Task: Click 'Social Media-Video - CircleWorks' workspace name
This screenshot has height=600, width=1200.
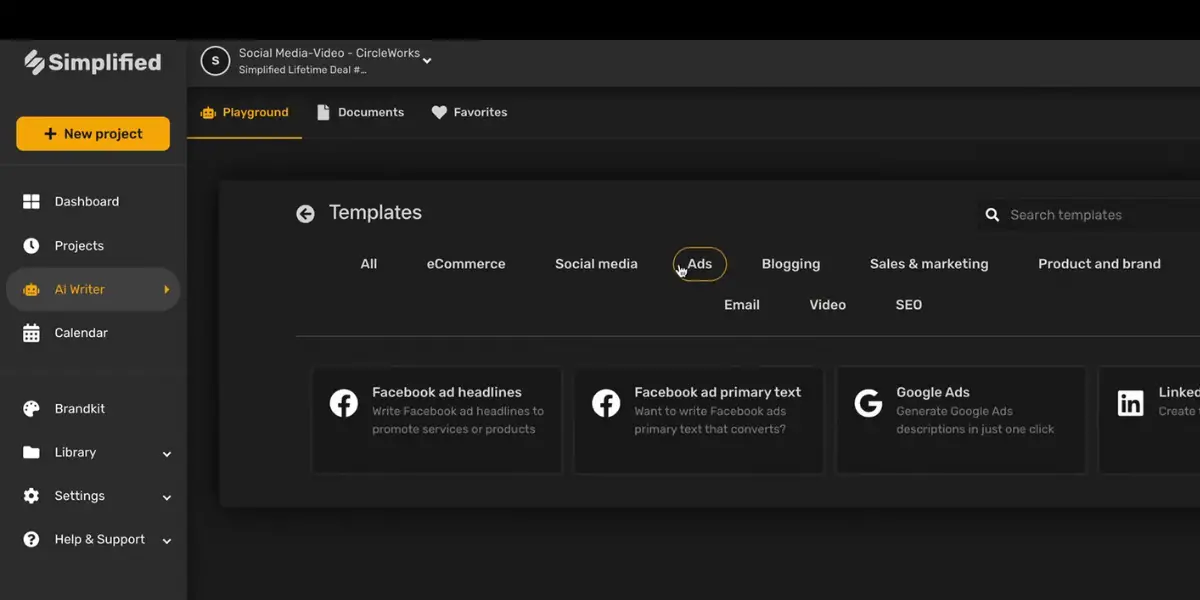Action: (x=329, y=54)
